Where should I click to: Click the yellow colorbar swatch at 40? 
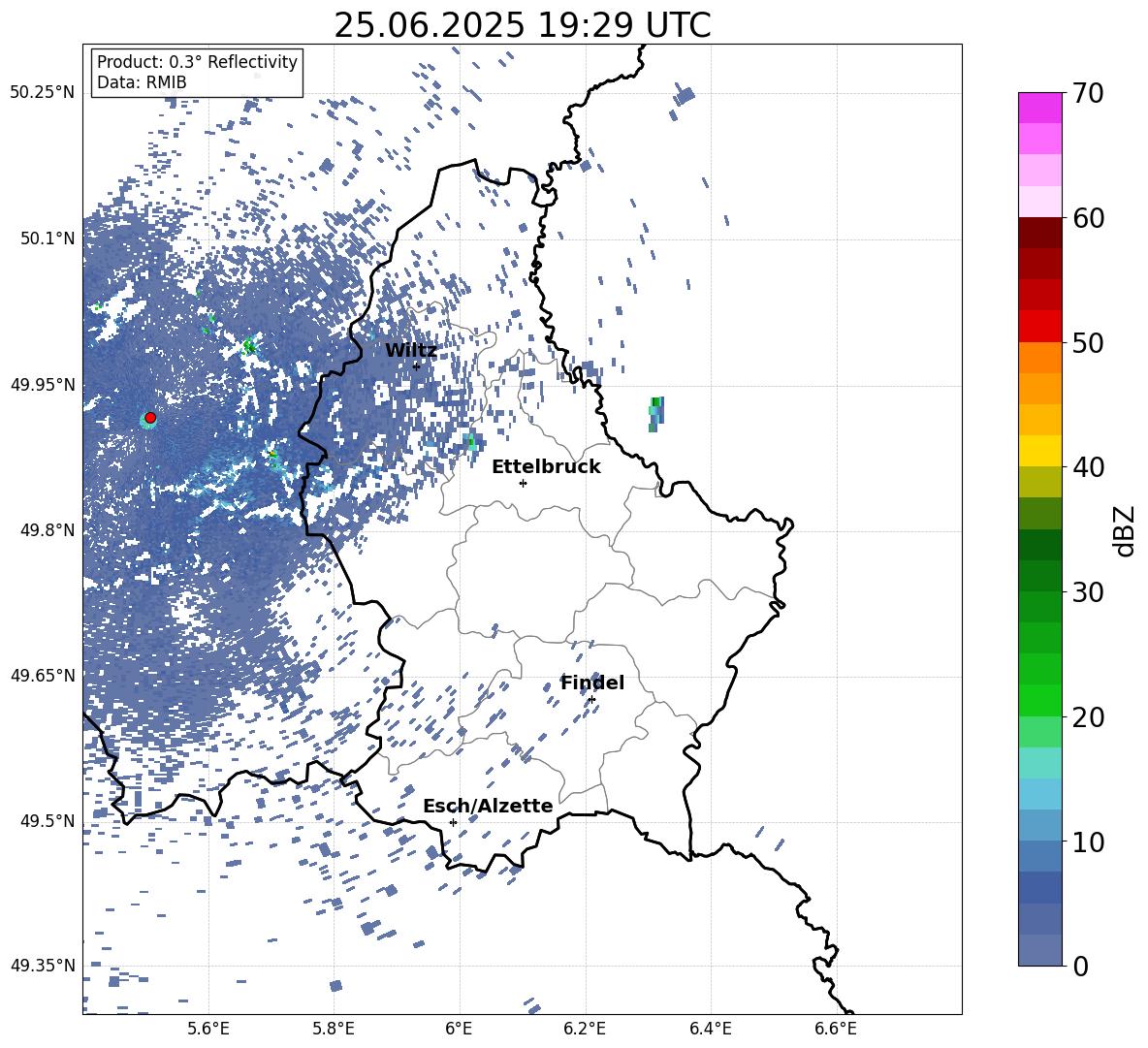1039,451
